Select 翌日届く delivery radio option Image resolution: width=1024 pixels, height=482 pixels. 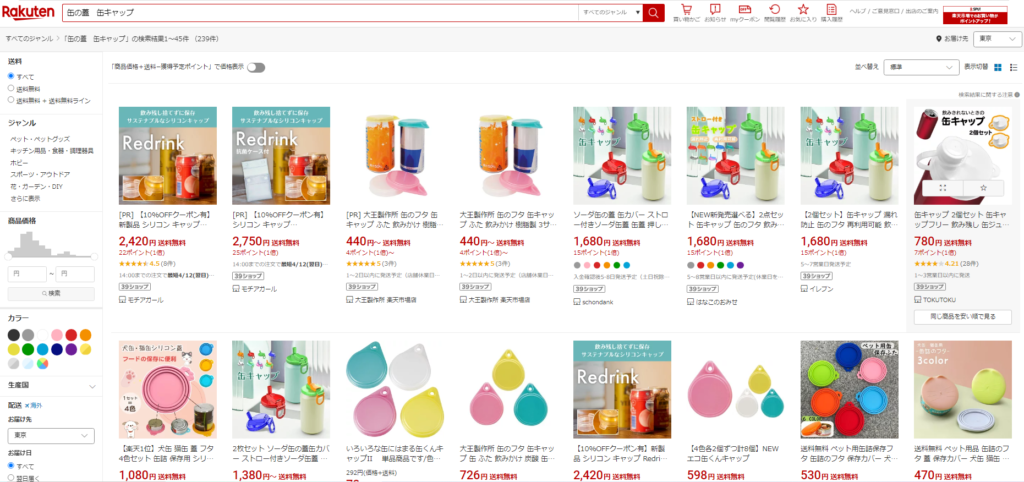coord(10,477)
